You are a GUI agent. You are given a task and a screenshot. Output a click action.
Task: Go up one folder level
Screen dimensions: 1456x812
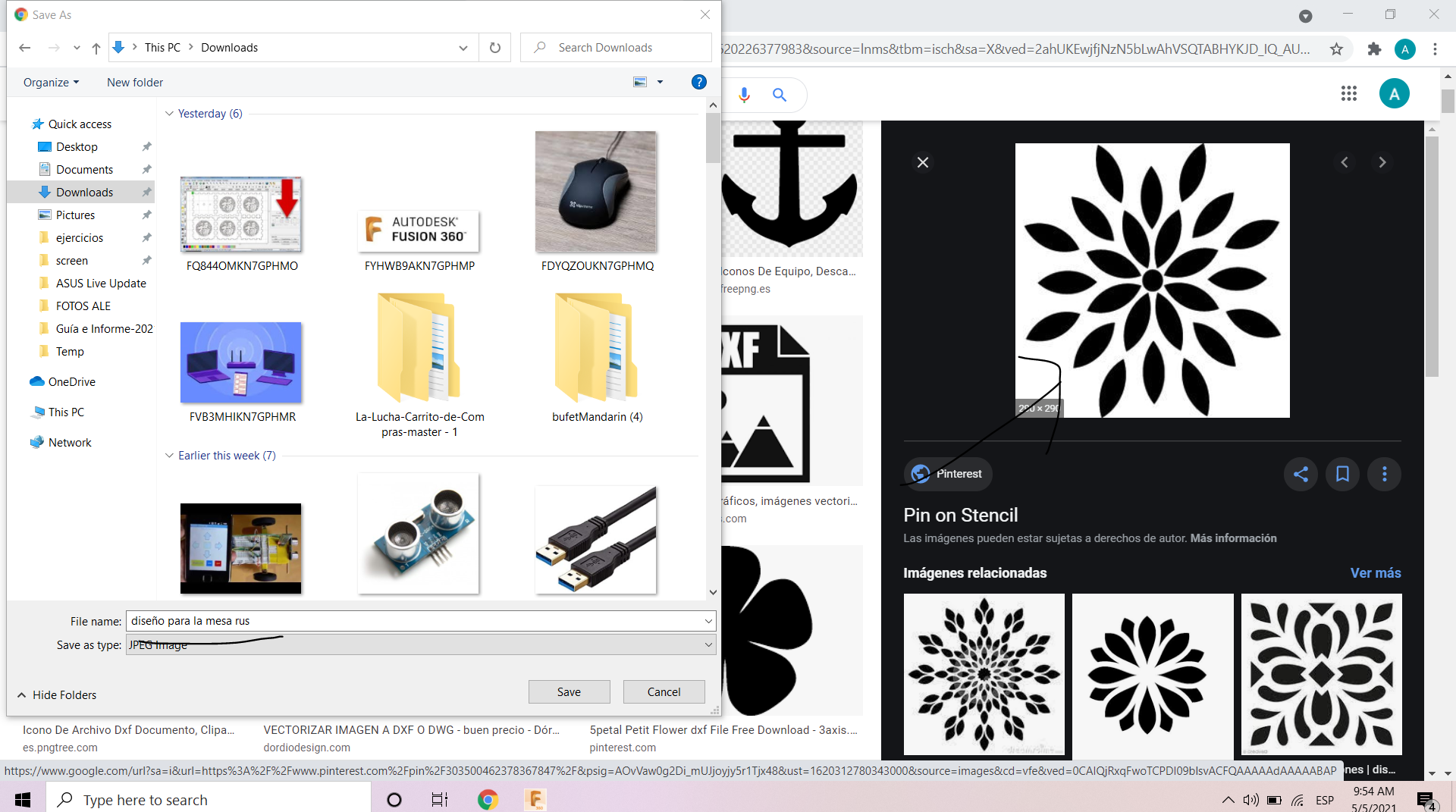(96, 48)
